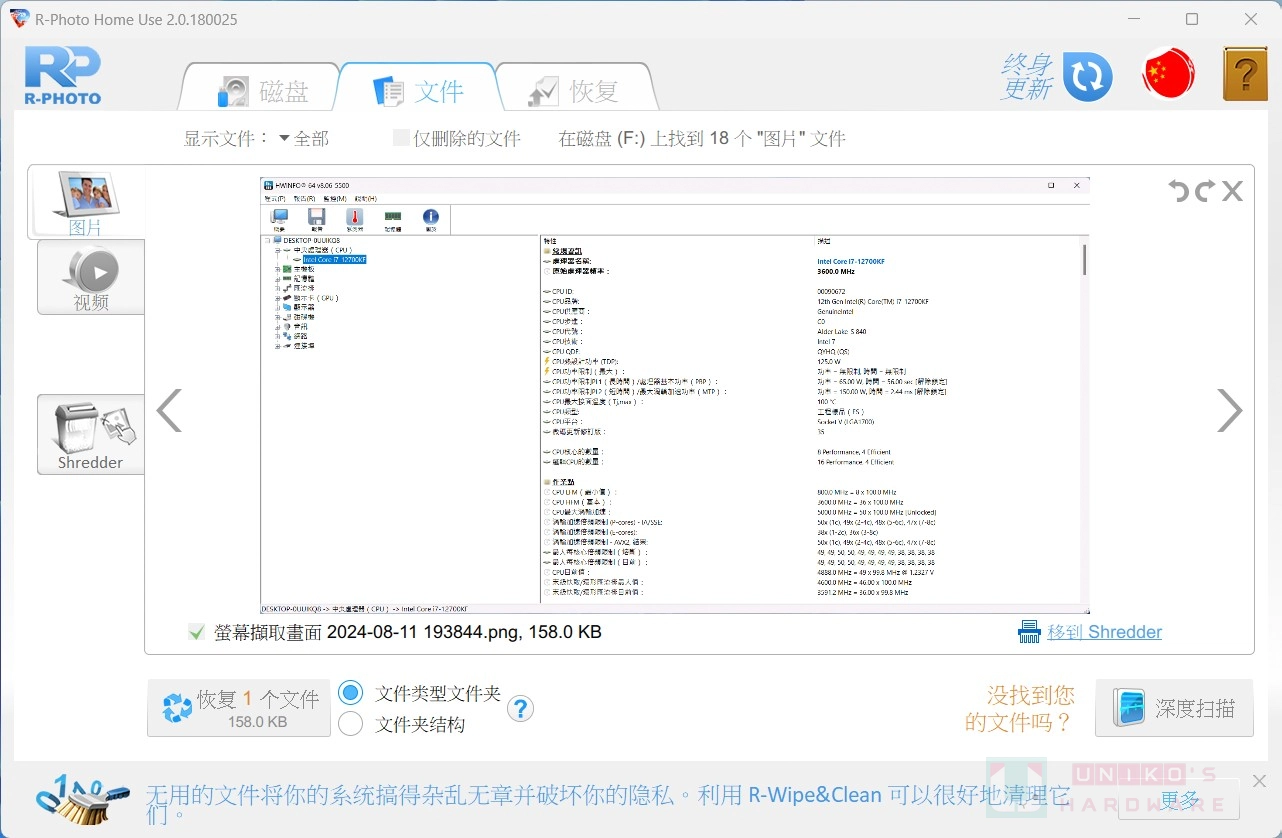Image resolution: width=1282 pixels, height=838 pixels.
Task: Dismiss the bottom advertisement banner
Action: coord(1259,781)
